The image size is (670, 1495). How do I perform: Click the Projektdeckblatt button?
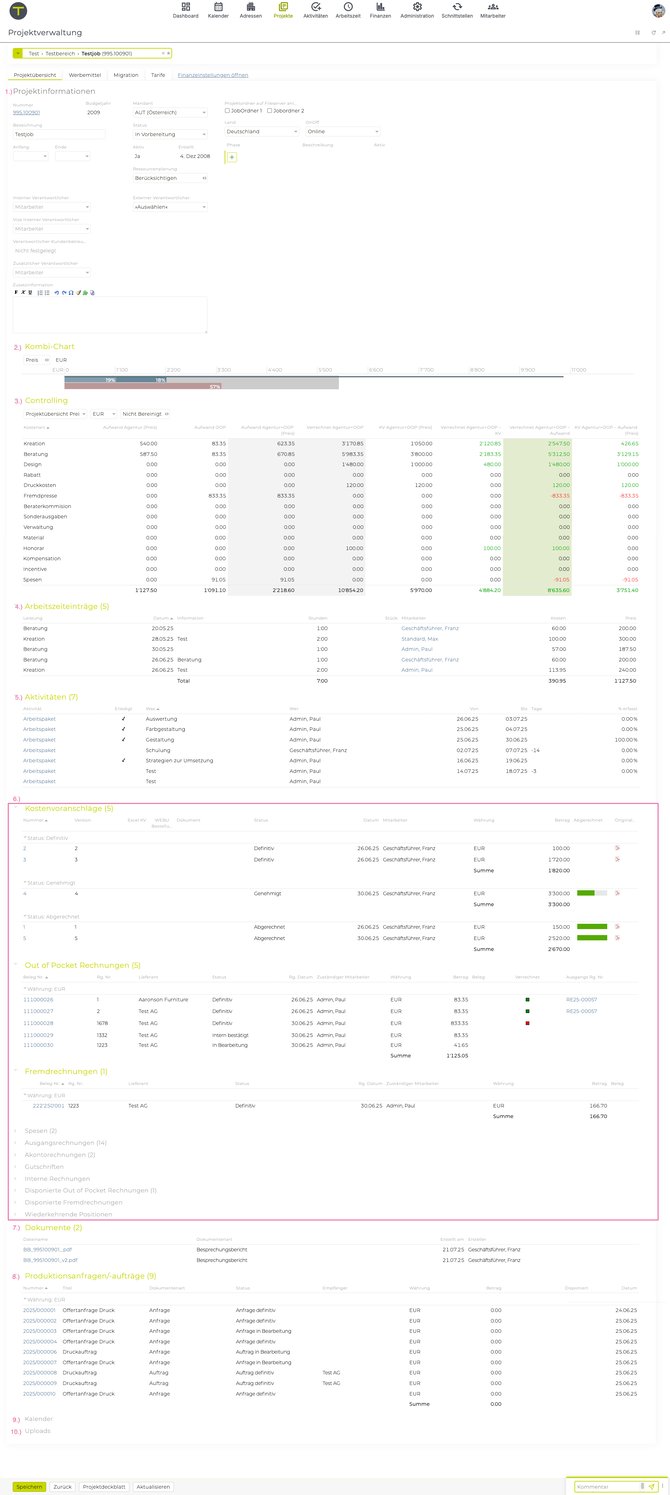coord(104,1486)
